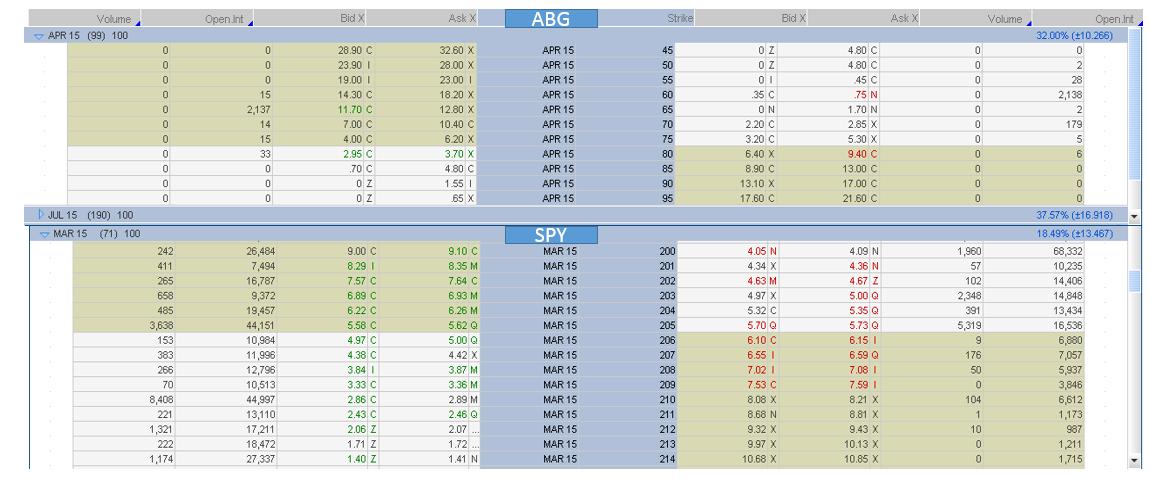Screen dimensions: 1150x483
Task: Click SPY put volume 1,960
Action: tap(970, 251)
